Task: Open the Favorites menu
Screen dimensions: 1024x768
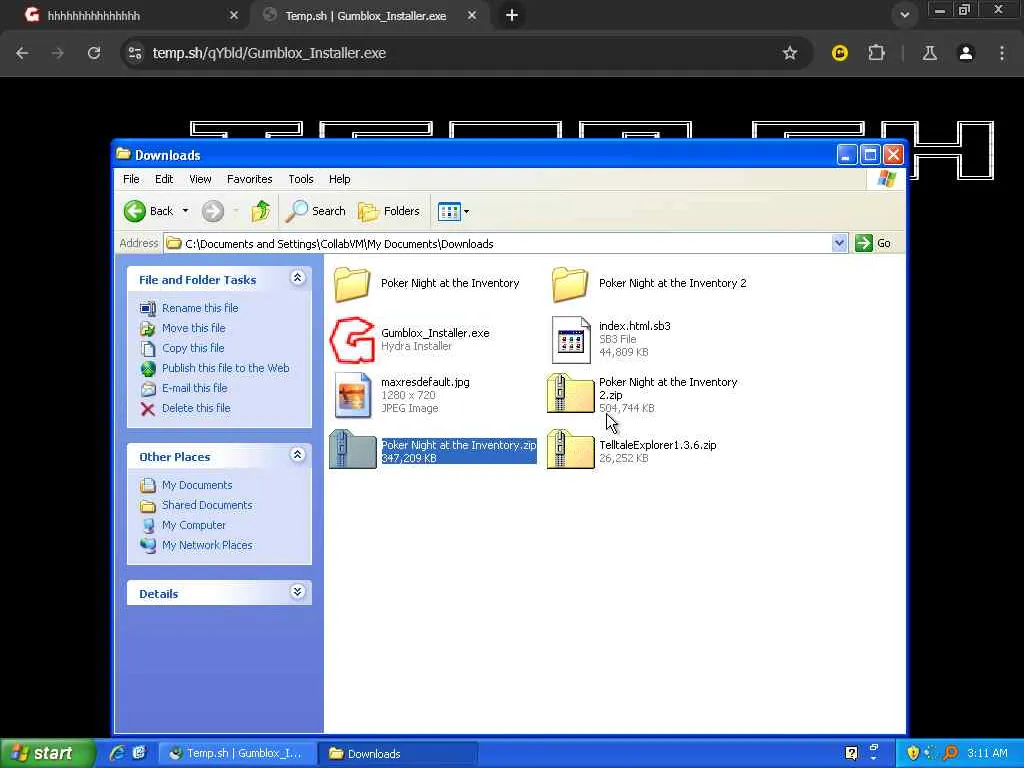Action: (249, 179)
